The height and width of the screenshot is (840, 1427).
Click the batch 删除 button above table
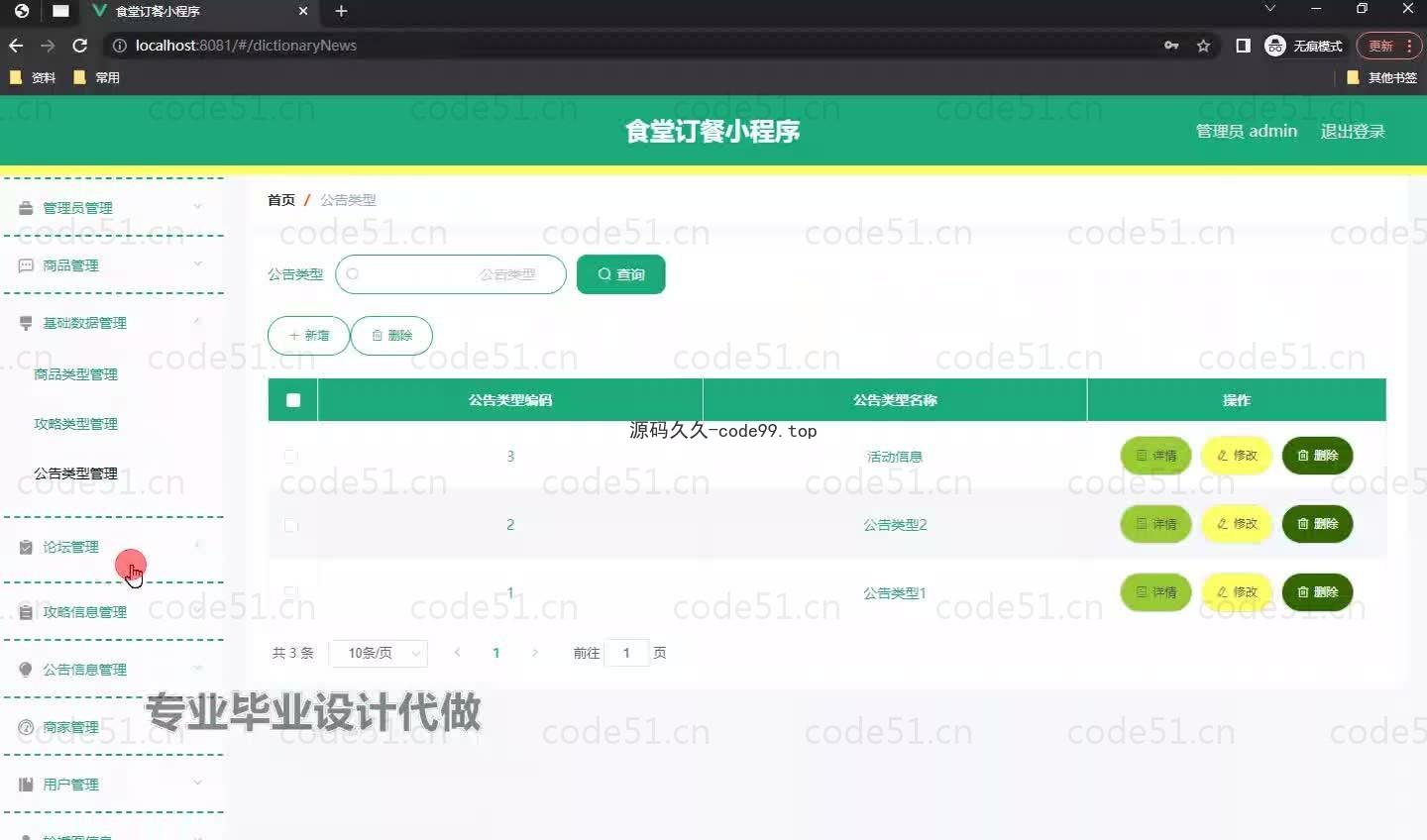pyautogui.click(x=391, y=336)
